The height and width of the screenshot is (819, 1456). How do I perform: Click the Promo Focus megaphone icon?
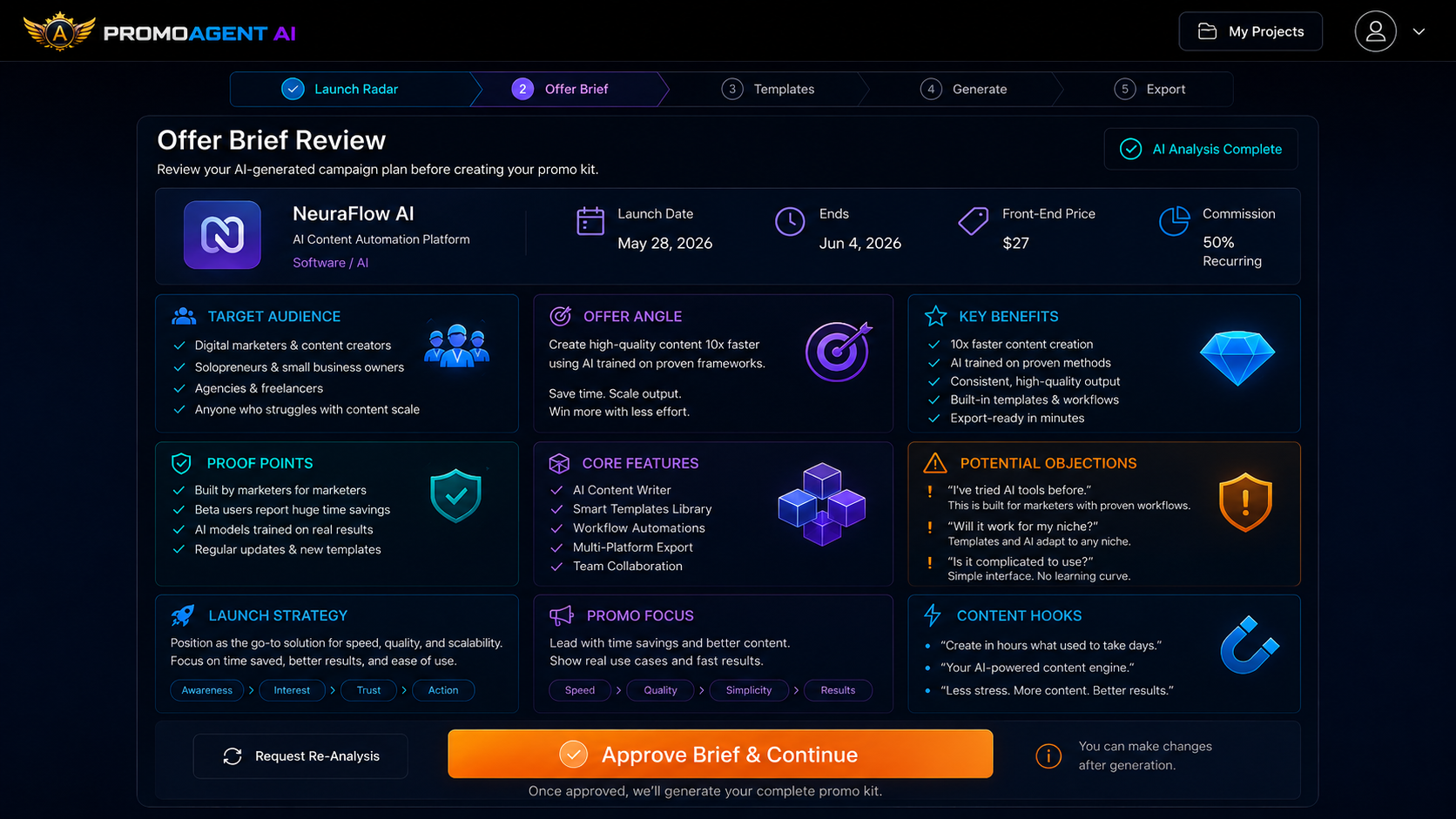coord(562,615)
